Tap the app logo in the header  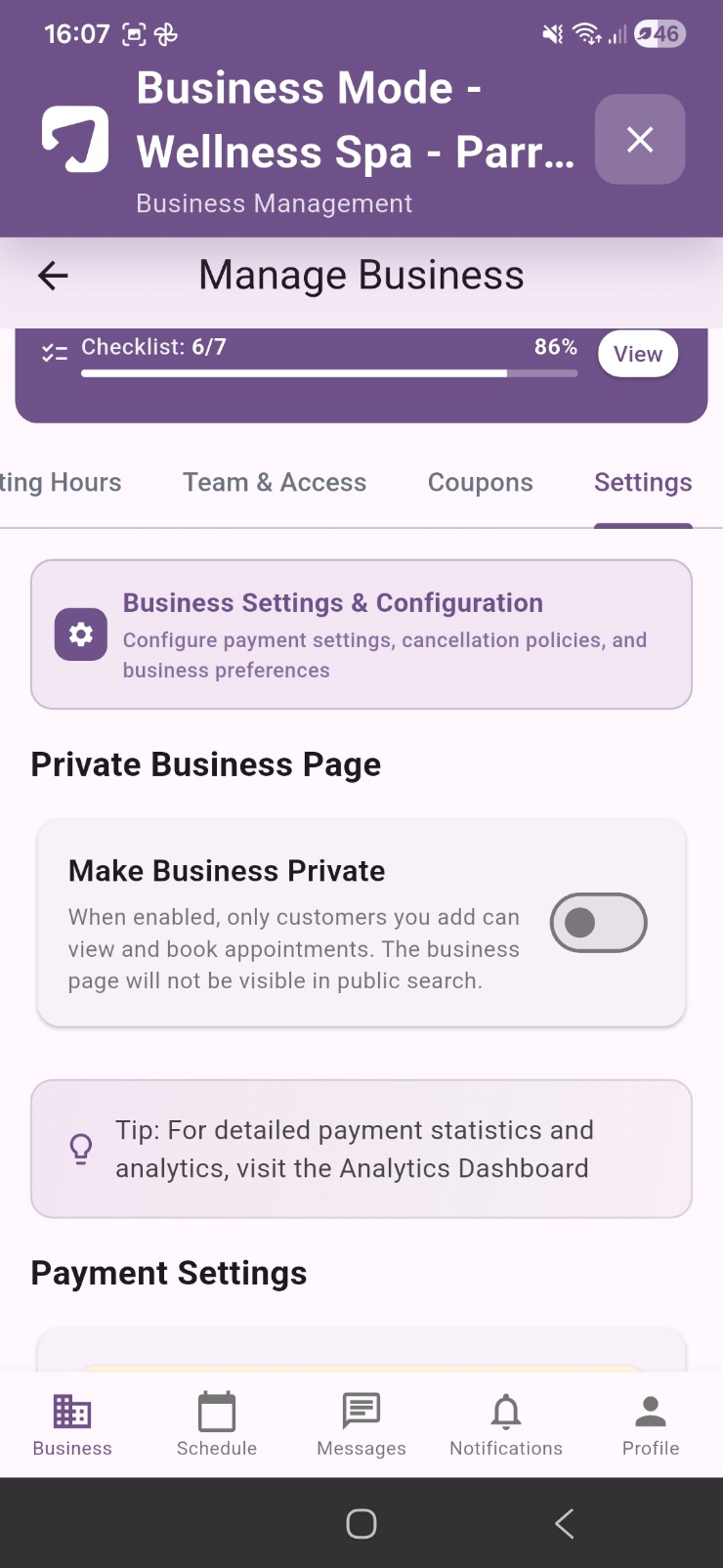click(x=75, y=140)
